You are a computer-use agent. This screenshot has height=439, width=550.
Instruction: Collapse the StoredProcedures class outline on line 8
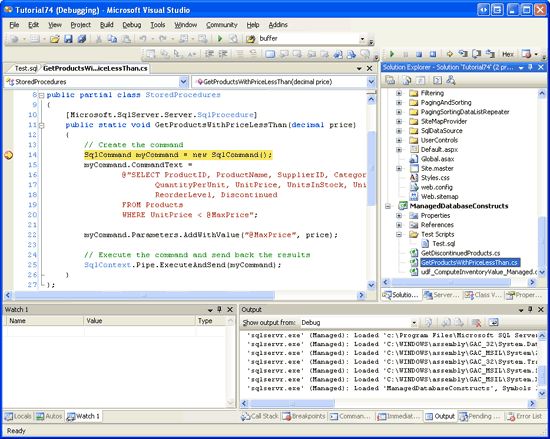(x=41, y=95)
